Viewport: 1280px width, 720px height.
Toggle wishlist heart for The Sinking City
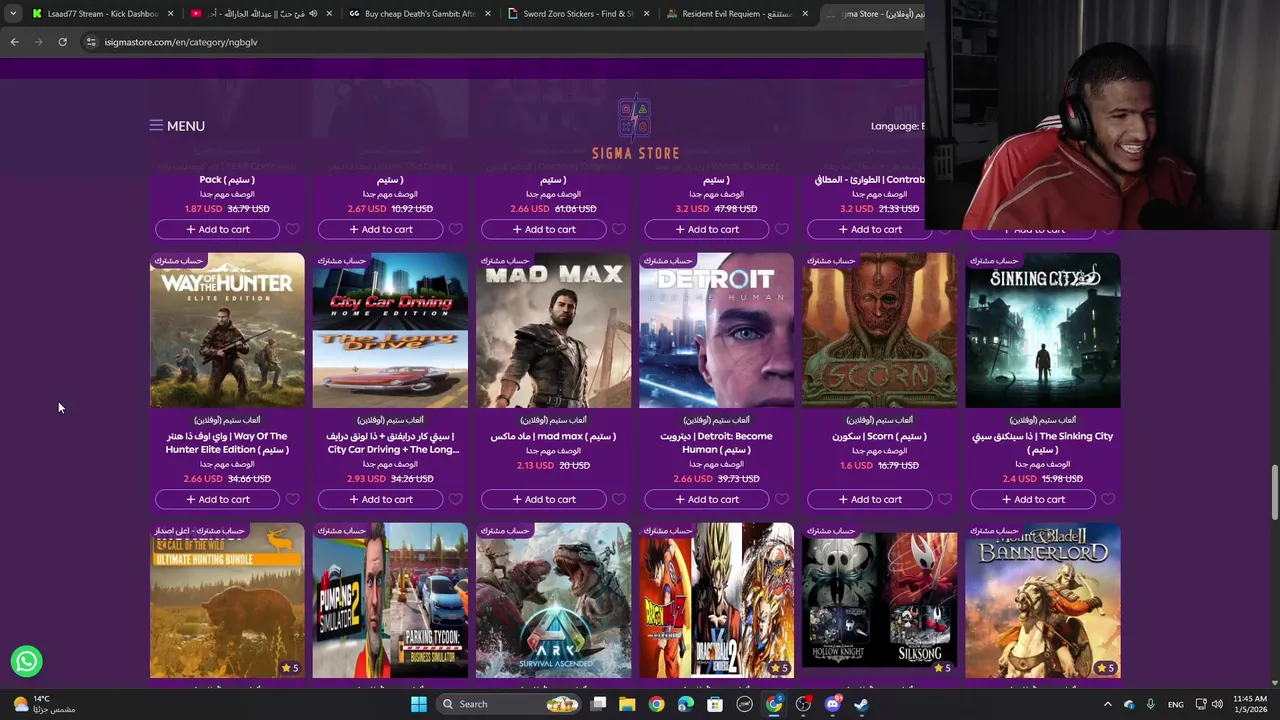coord(1107,499)
